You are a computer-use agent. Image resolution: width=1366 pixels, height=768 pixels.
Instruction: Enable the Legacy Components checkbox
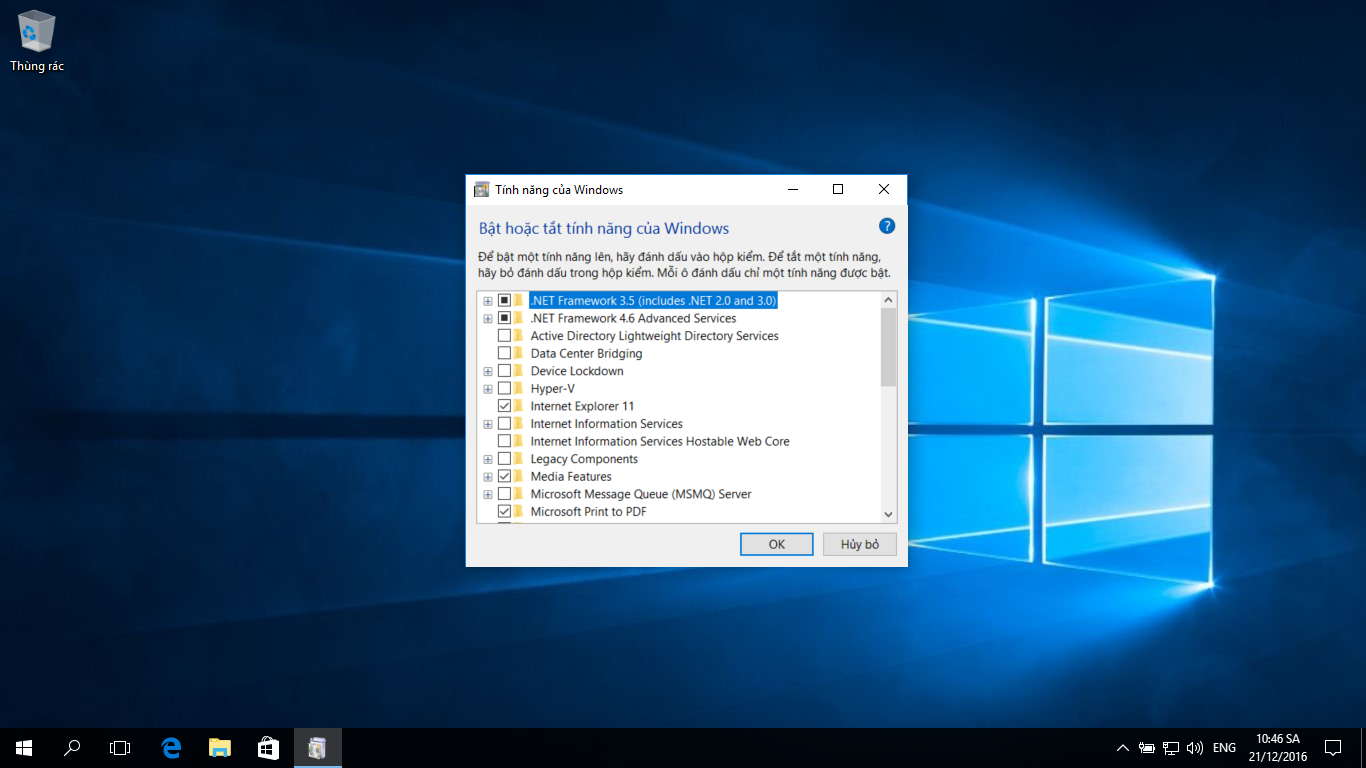[504, 459]
